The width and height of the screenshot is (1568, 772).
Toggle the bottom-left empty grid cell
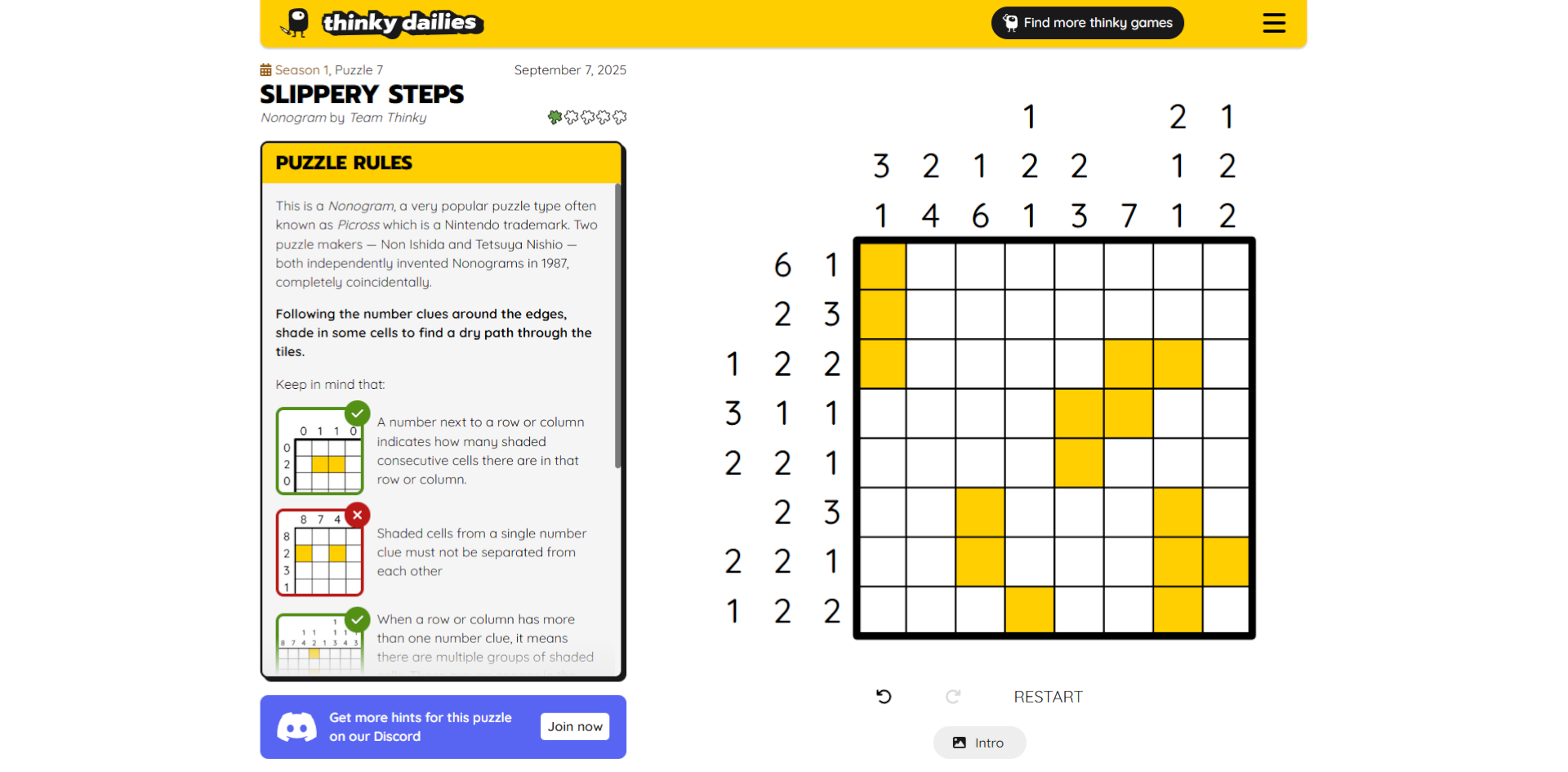[x=882, y=609]
